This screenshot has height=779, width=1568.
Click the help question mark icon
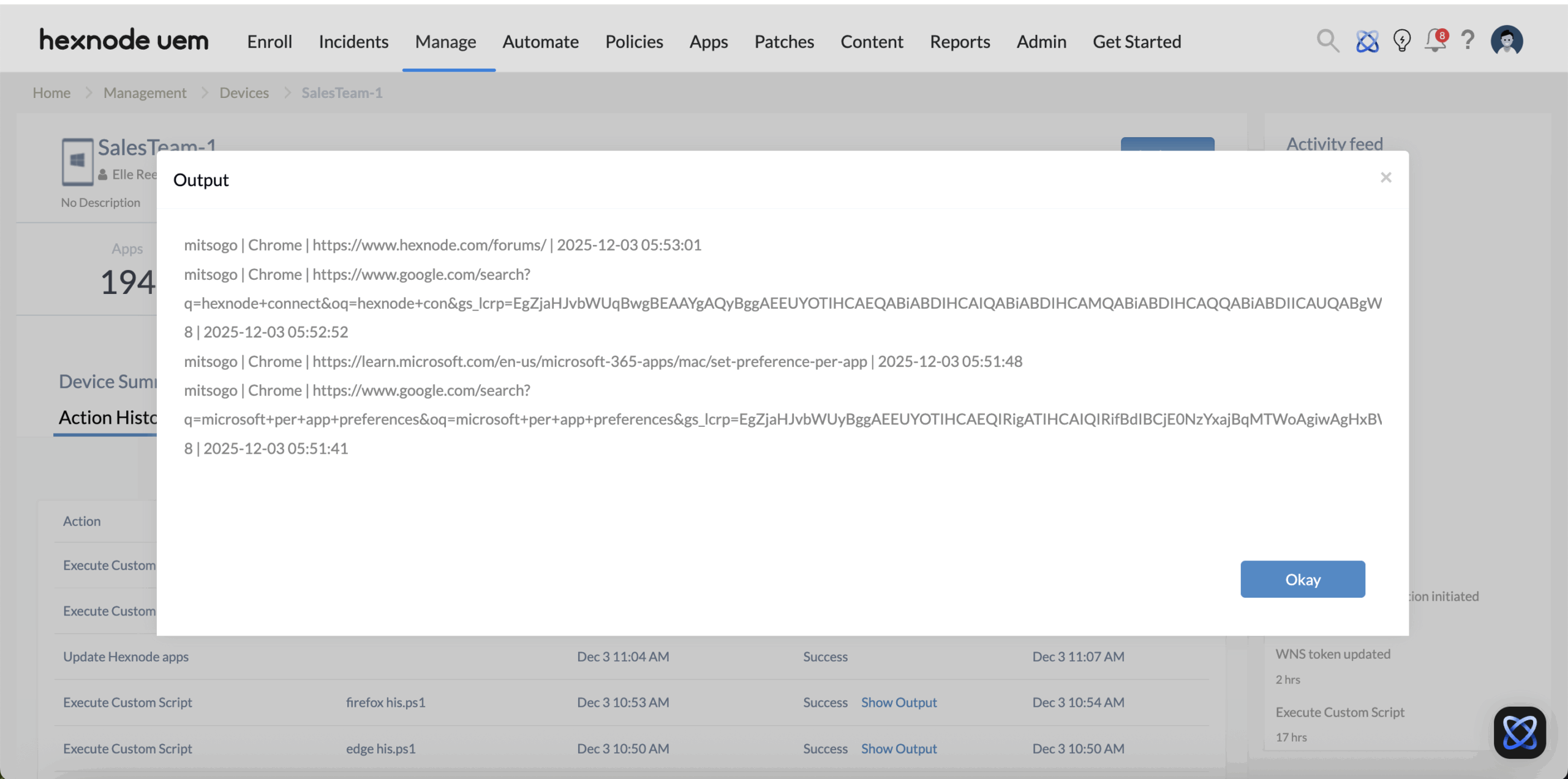click(1468, 41)
